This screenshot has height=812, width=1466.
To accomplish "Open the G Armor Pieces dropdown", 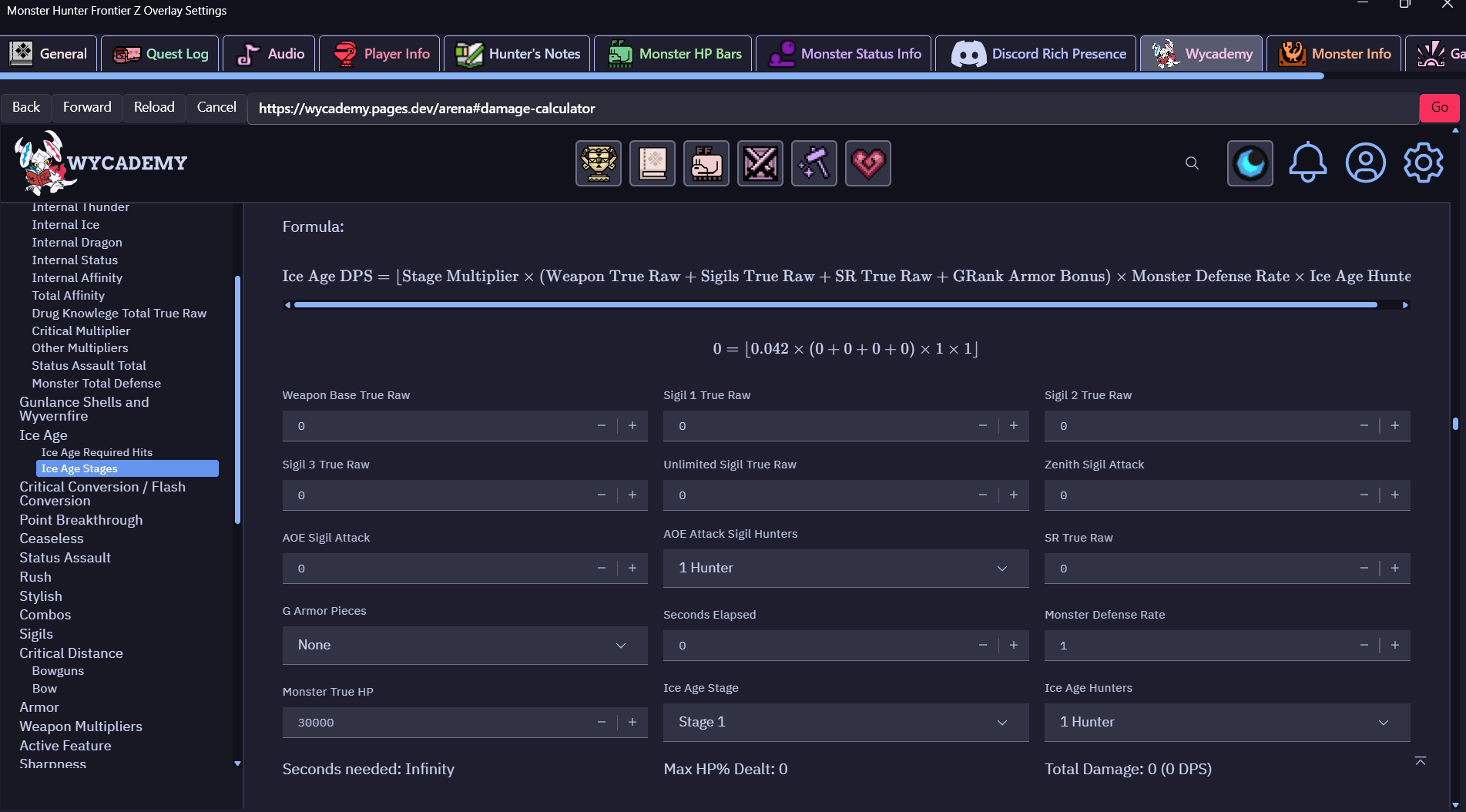I will tap(465, 645).
